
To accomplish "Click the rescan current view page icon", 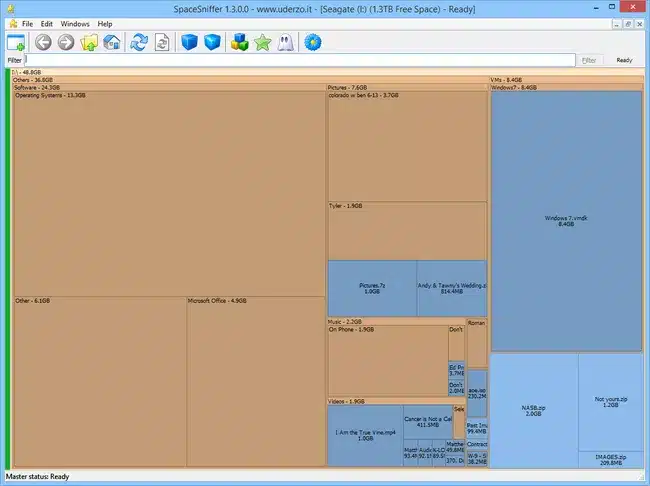I will pos(161,42).
